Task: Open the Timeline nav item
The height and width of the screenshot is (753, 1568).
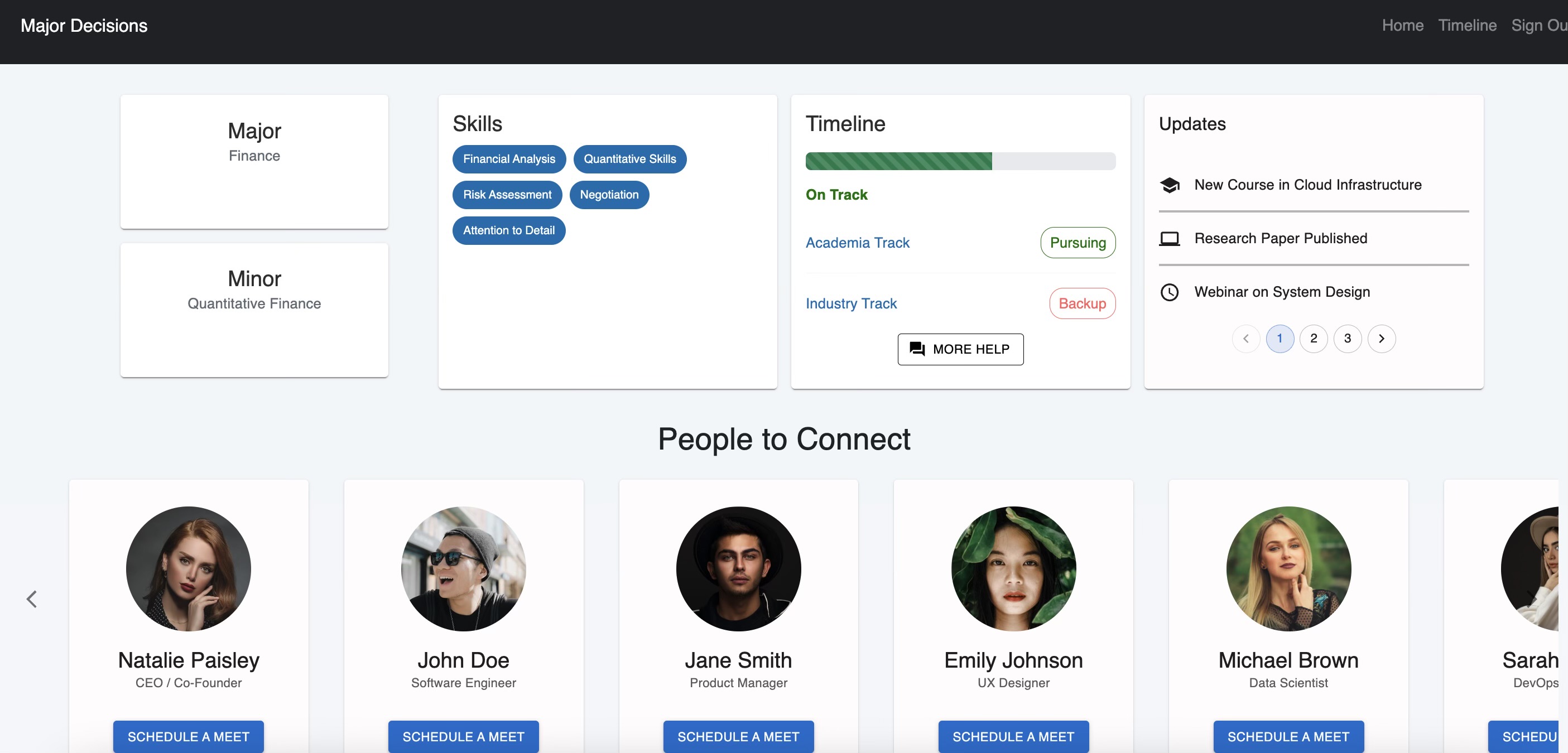Action: (1467, 26)
